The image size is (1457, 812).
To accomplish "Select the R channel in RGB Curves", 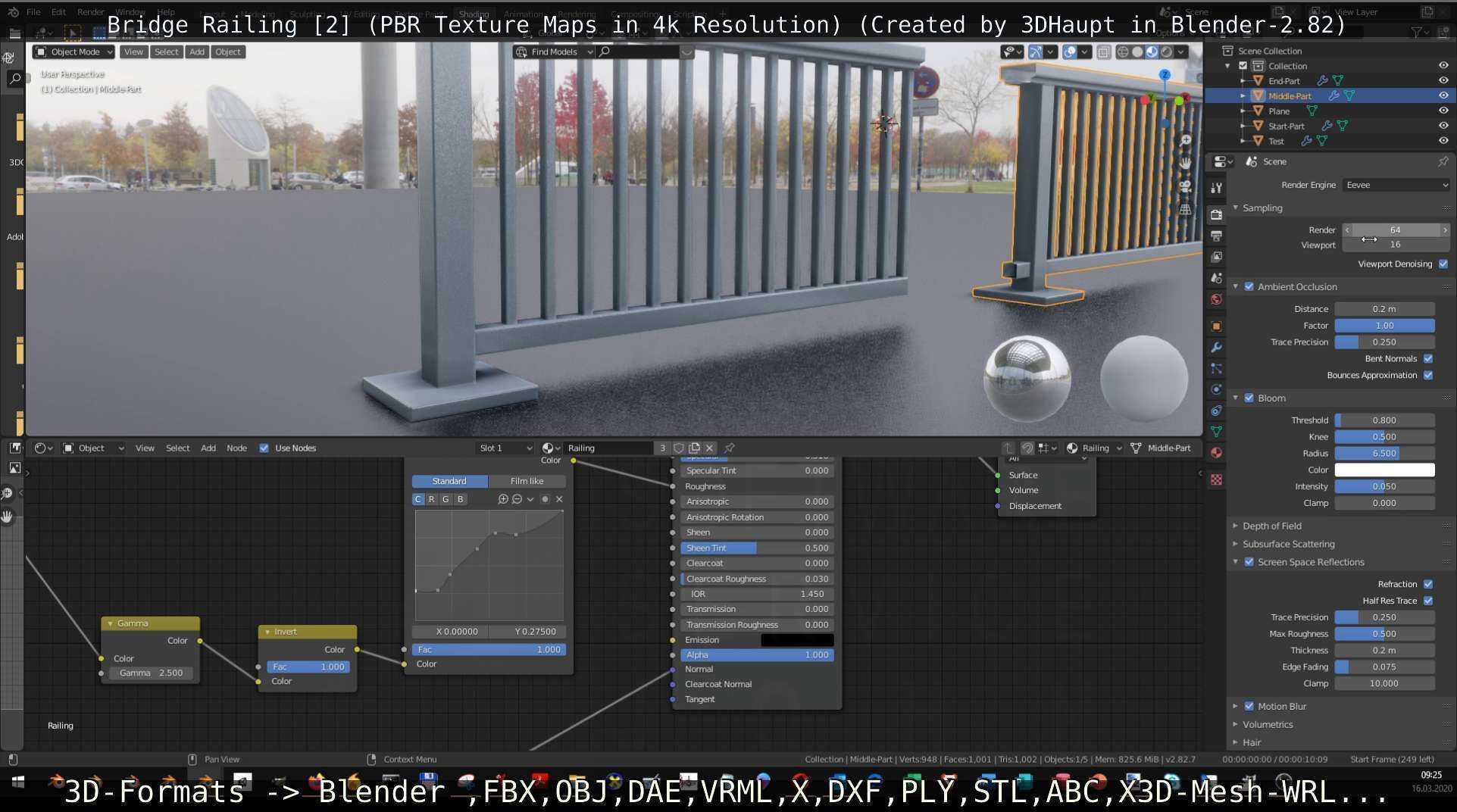I will 432,499.
